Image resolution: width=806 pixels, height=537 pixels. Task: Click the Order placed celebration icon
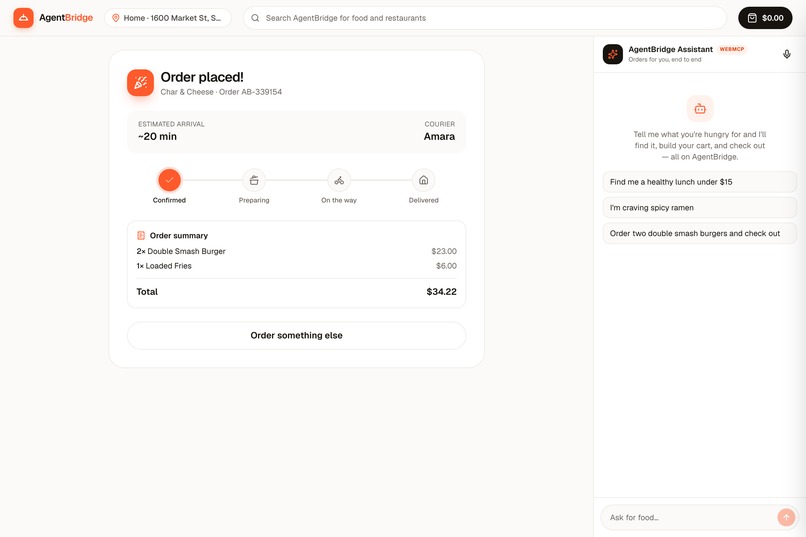(140, 83)
